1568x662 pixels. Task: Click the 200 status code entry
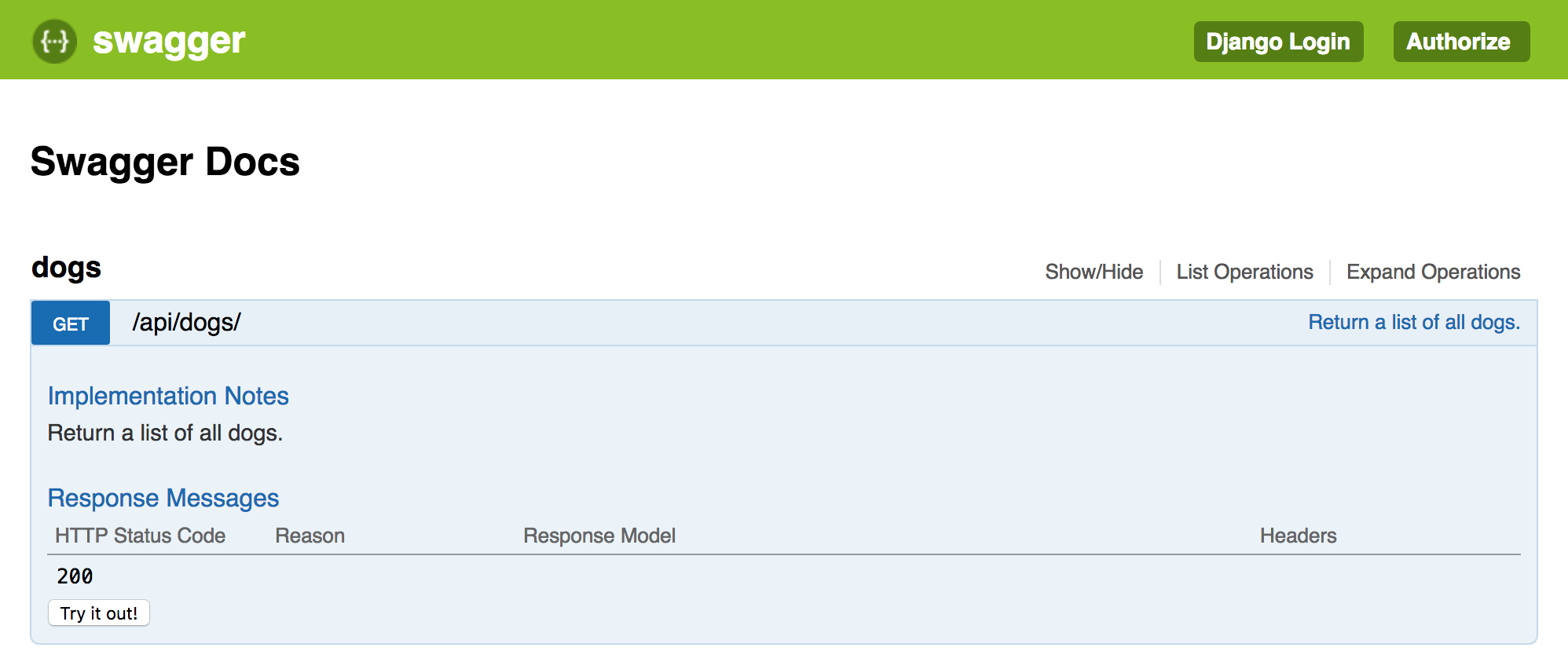(75, 576)
